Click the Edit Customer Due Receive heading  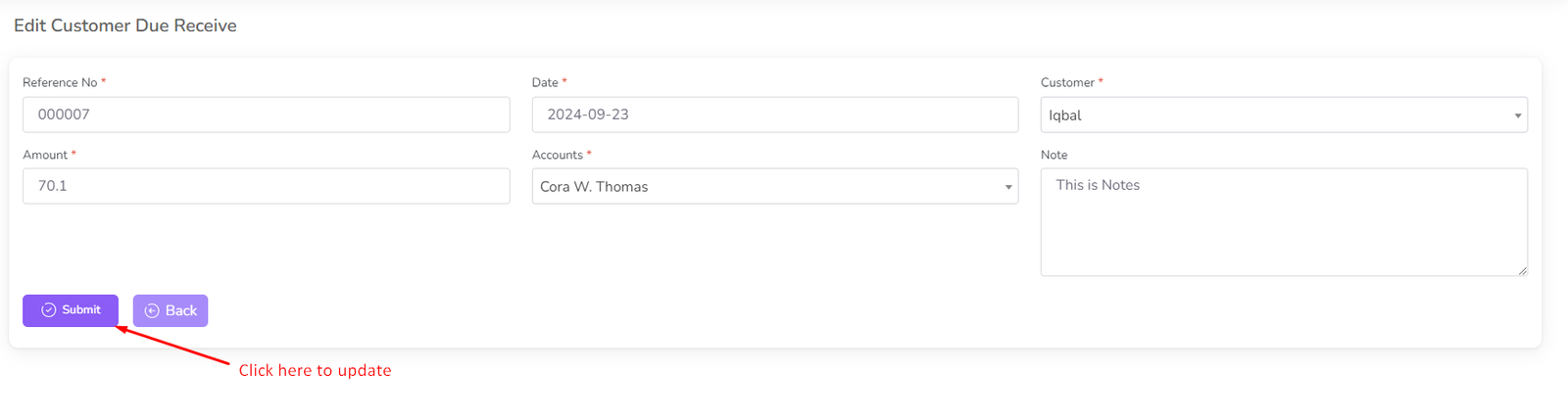tap(125, 25)
